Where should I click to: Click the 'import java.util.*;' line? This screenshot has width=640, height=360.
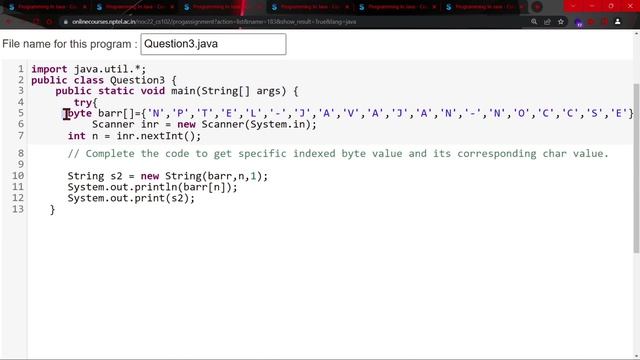coord(89,69)
